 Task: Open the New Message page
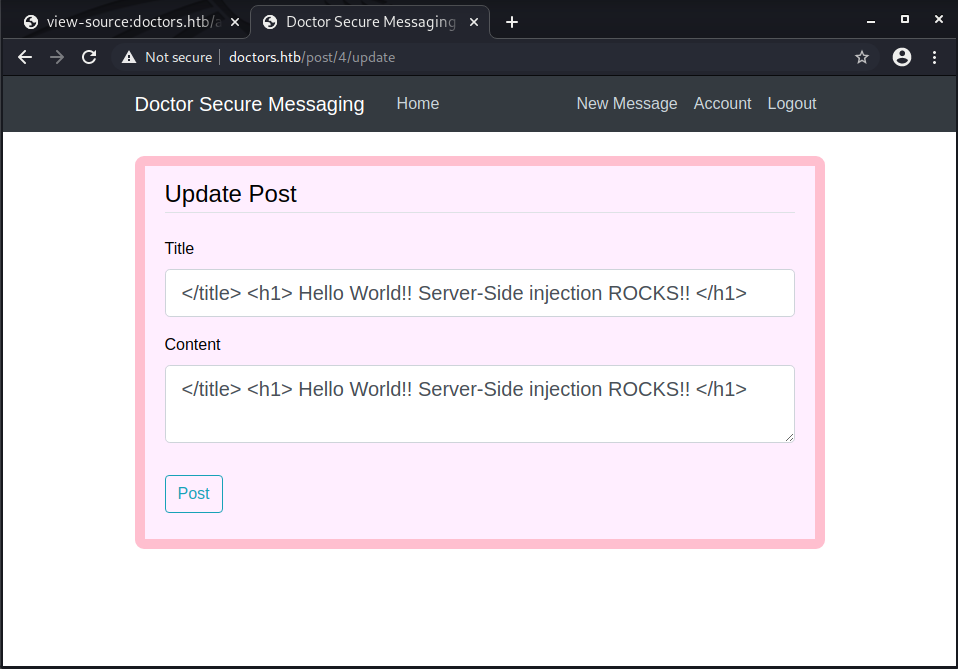[626, 104]
